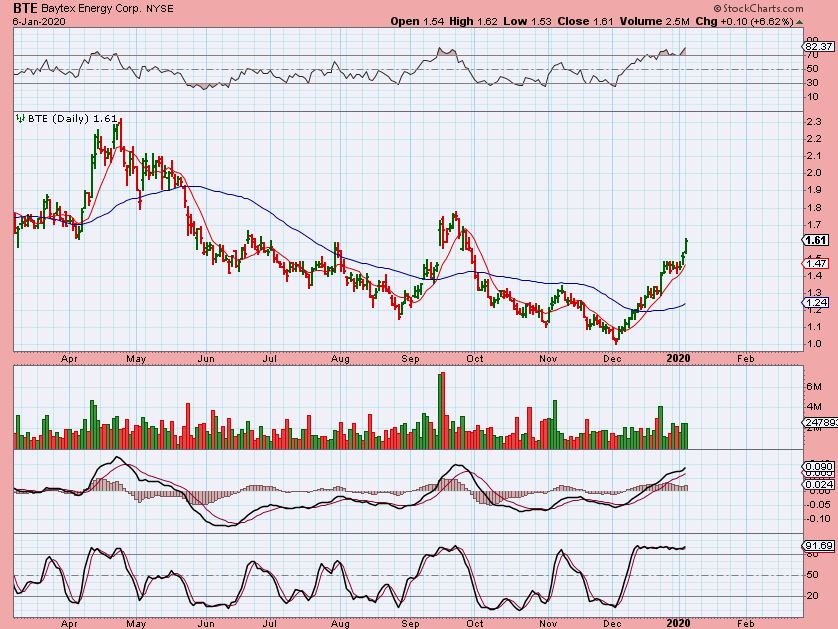The height and width of the screenshot is (629, 838).
Task: Click the green up-triangle beside the Chg value
Action: [799, 22]
